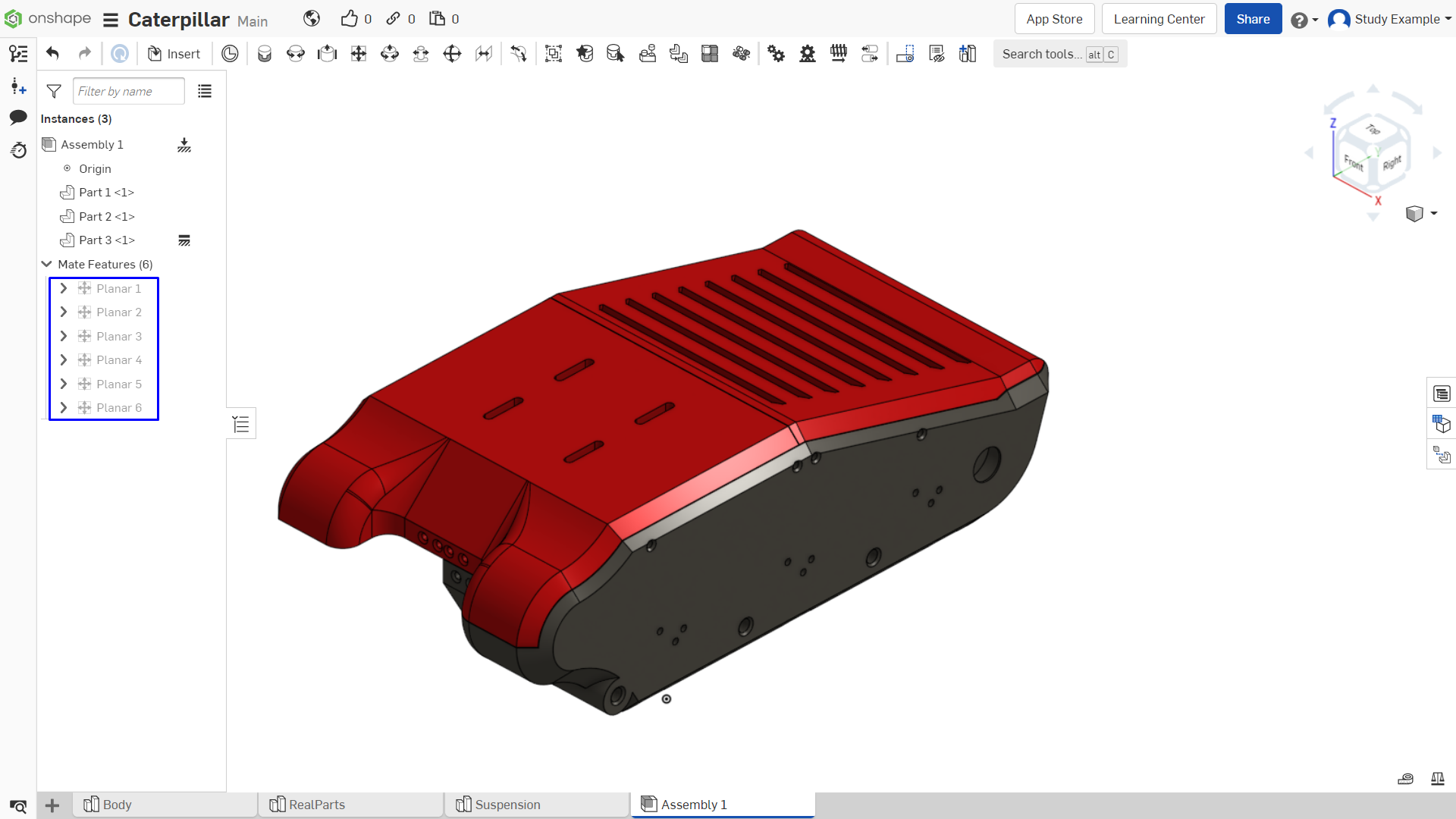Screen dimensions: 1456x819
Task: Select the Ball mate tool
Action: pyautogui.click(x=452, y=54)
